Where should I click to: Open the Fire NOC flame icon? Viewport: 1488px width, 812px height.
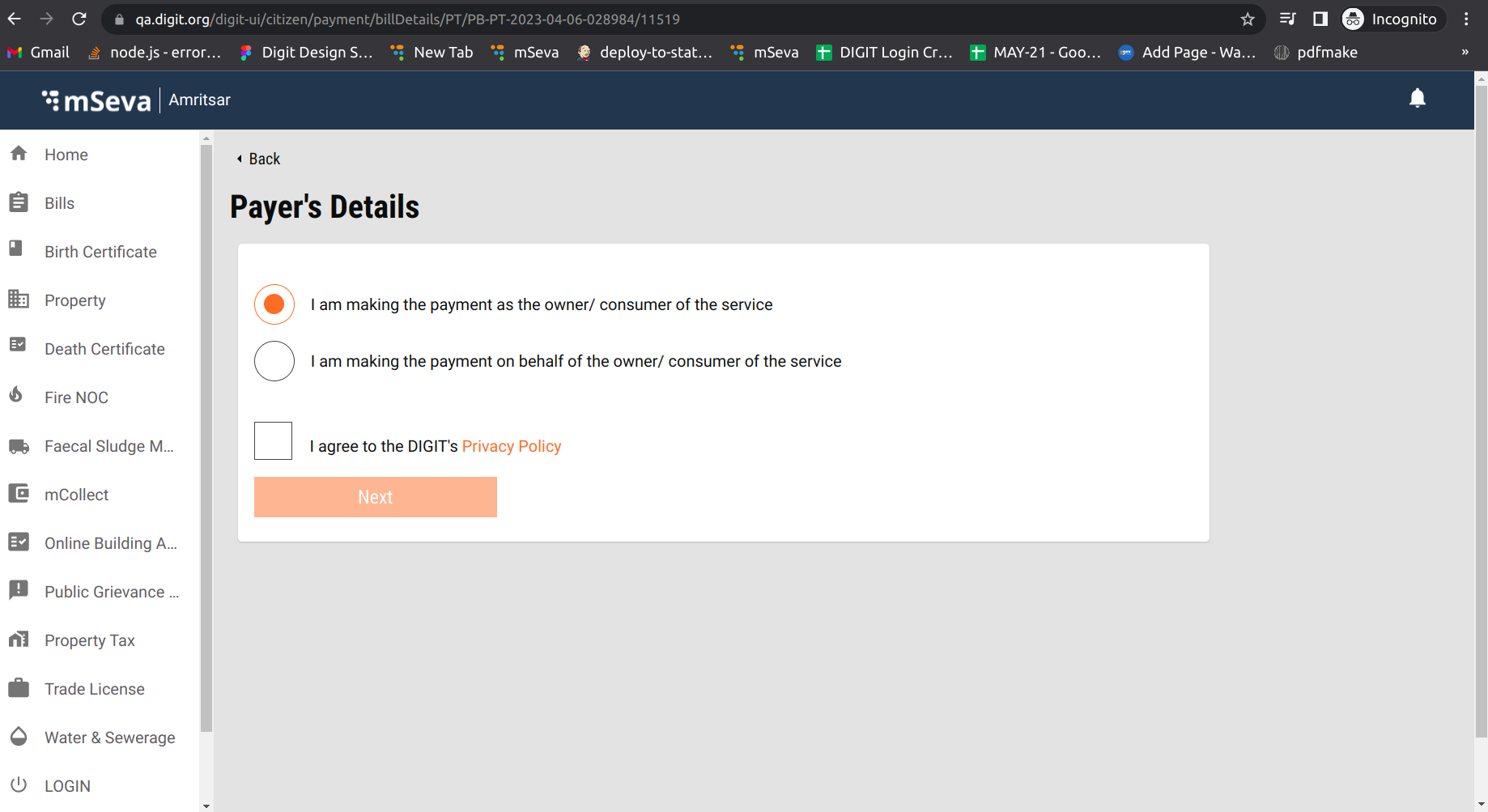pyautogui.click(x=17, y=396)
